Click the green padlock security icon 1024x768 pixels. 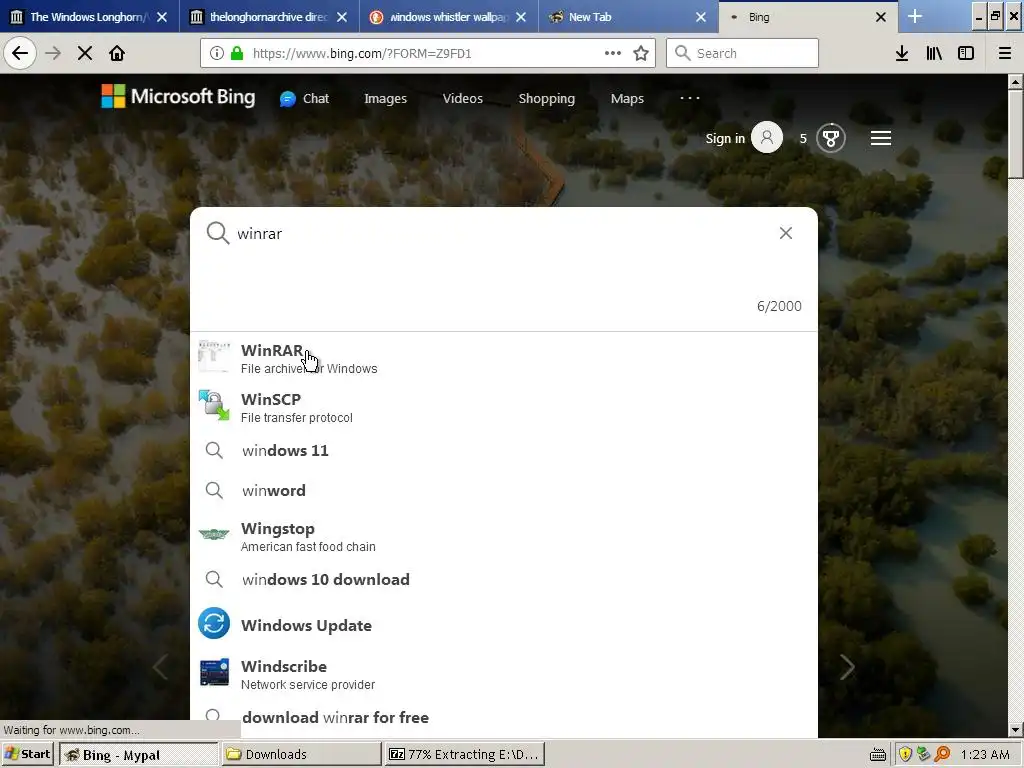(x=237, y=54)
